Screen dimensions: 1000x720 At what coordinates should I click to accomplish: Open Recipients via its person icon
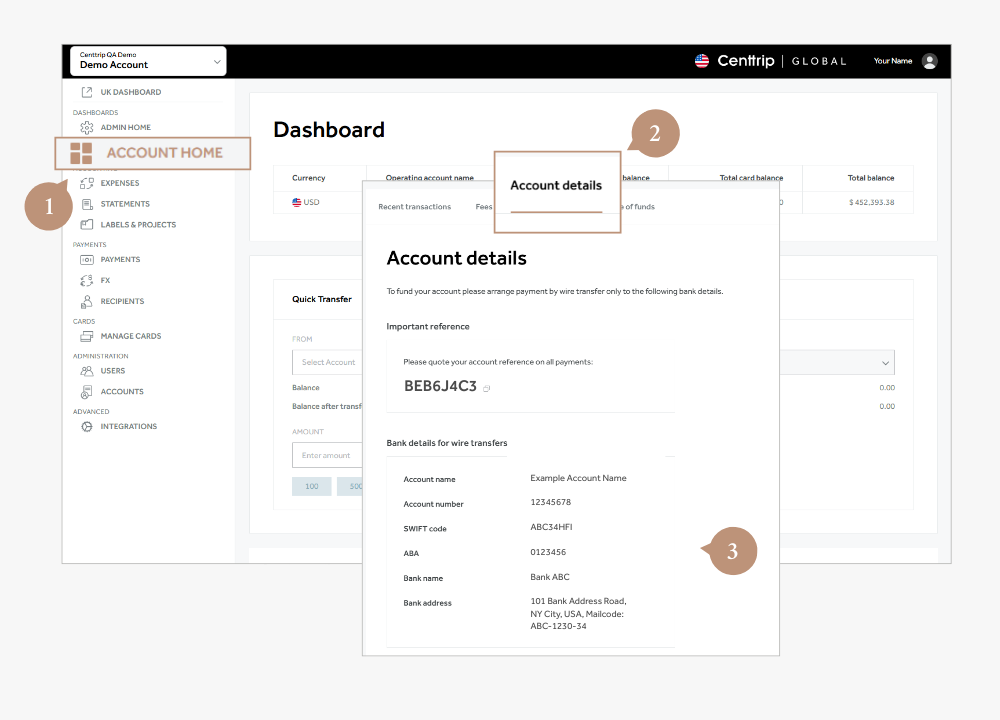pyautogui.click(x=88, y=301)
